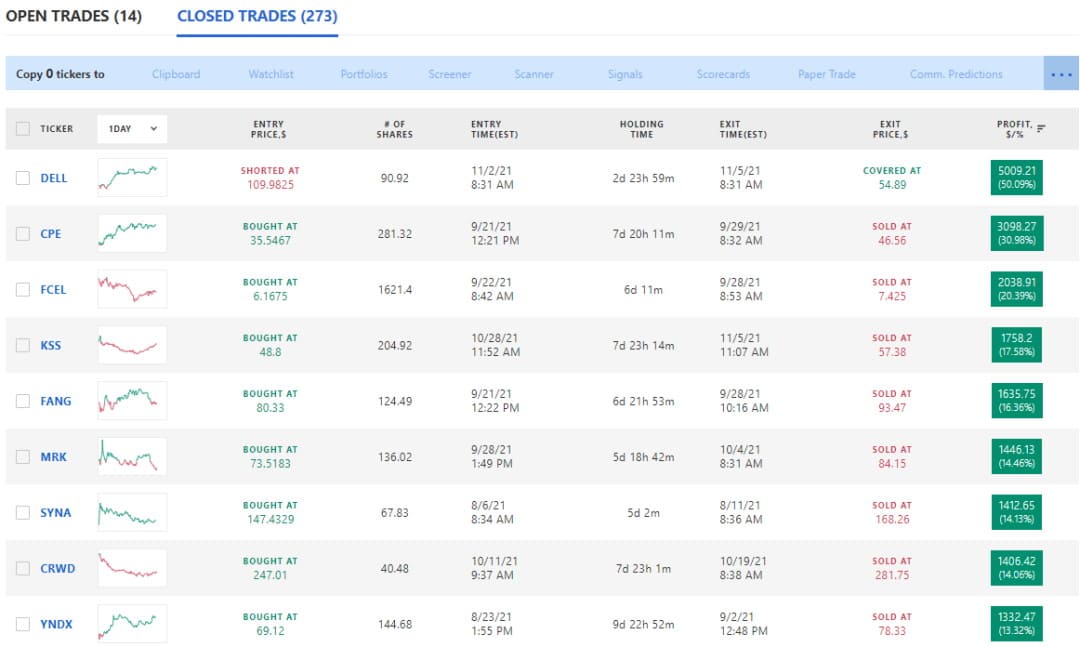Screen dimensions: 1080x647
Task: Open the FCEL sparkline chart thumbnail
Action: click(x=132, y=290)
